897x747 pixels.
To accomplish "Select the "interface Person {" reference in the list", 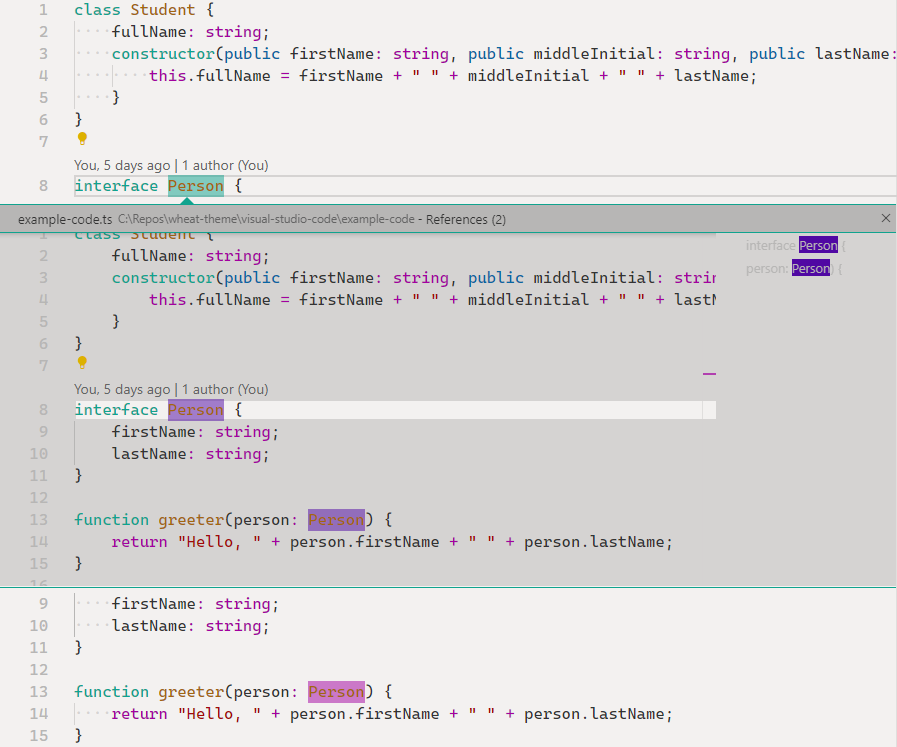I will pos(795,245).
